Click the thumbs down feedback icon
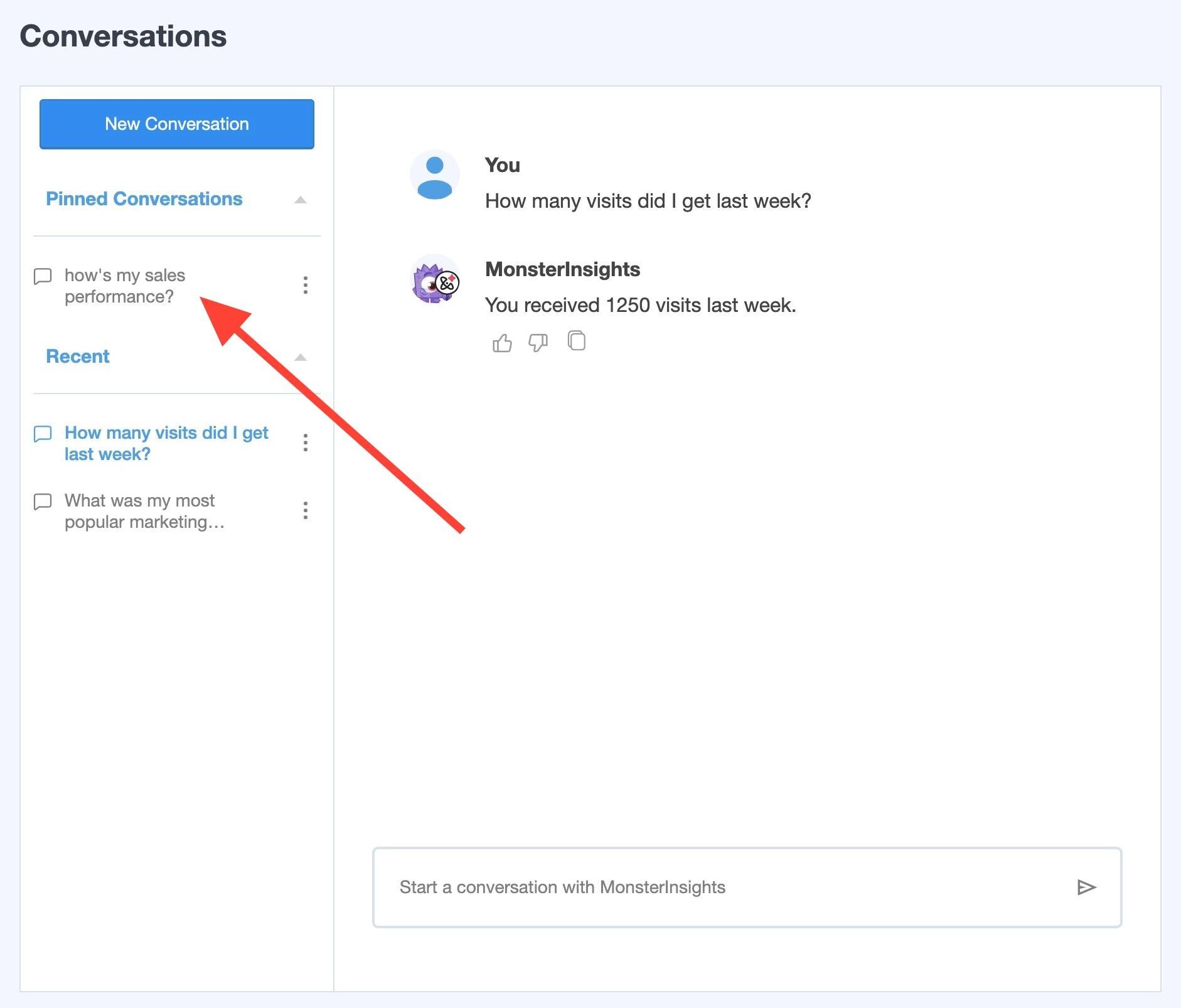Screen dimensions: 1181x1008 [538, 343]
